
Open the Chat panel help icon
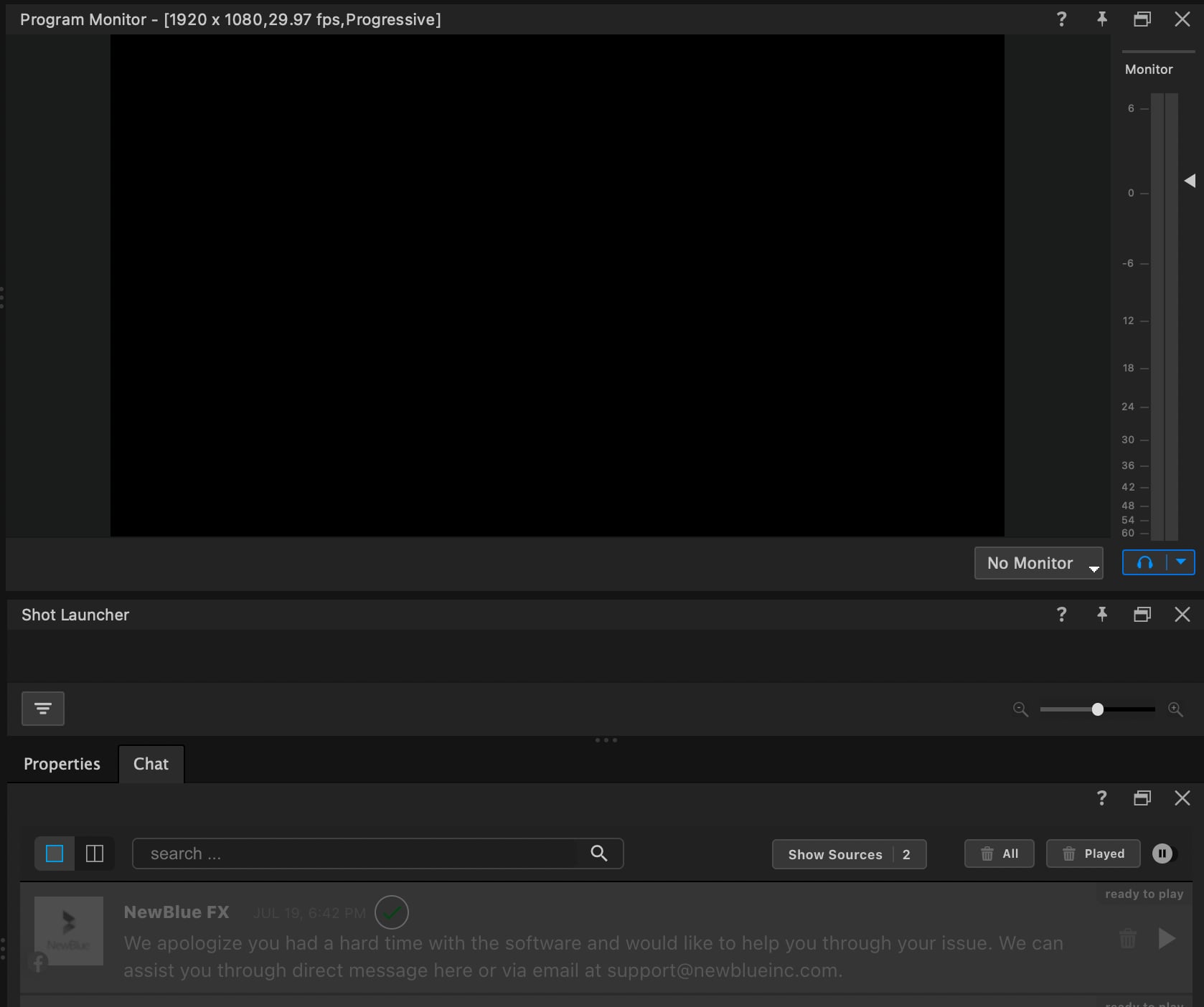click(x=1102, y=798)
